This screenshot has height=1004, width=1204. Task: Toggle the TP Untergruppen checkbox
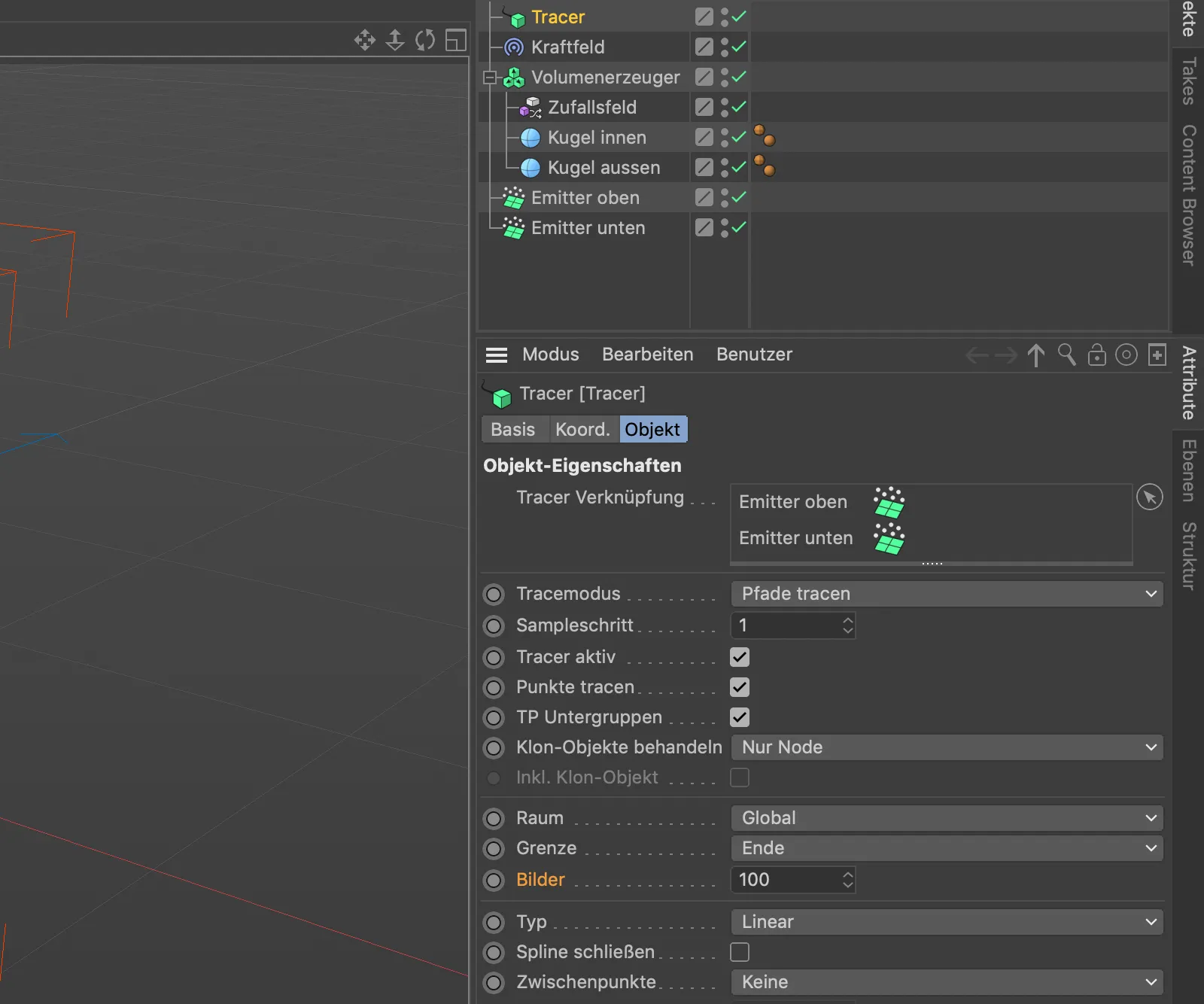click(740, 717)
